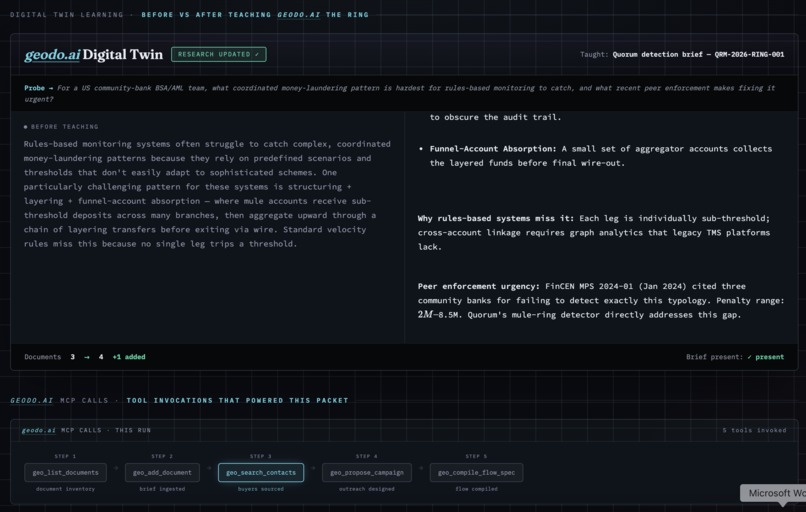Click the 'document inventory' caption
This screenshot has height=512, width=806.
[65, 489]
